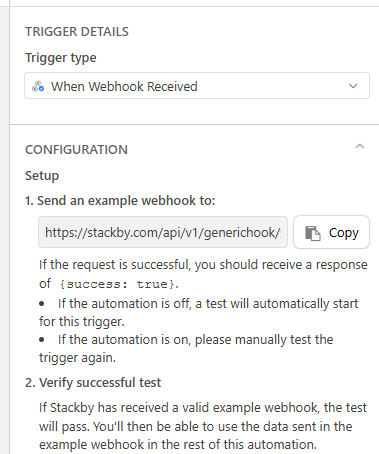Click the clipboard icon beside Copy
The height and width of the screenshot is (454, 379).
coord(313,233)
